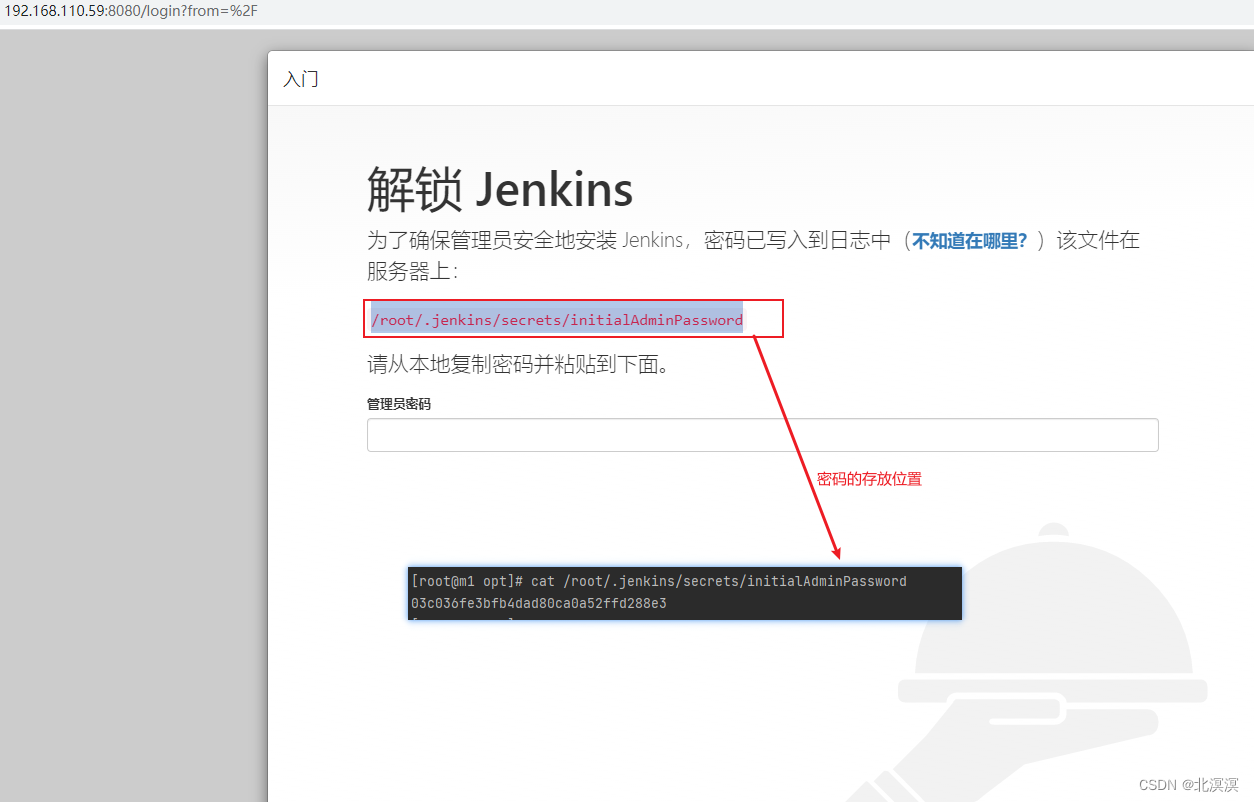Click the '管理员密码' field label

click(399, 404)
